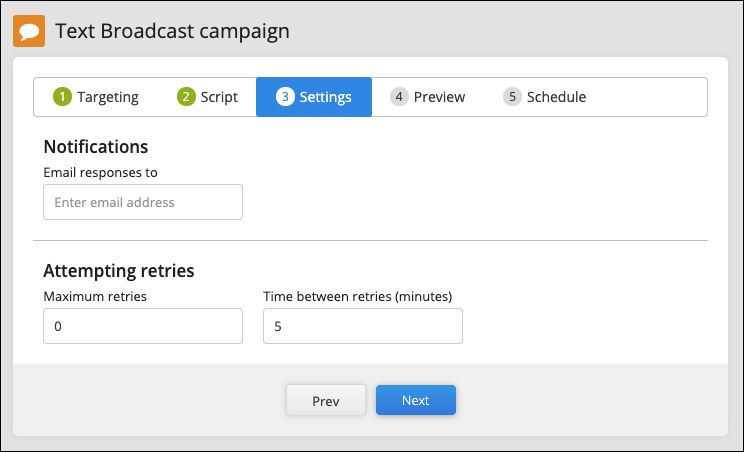This screenshot has width=744, height=452.
Task: Click the Prev button
Action: [x=326, y=400]
